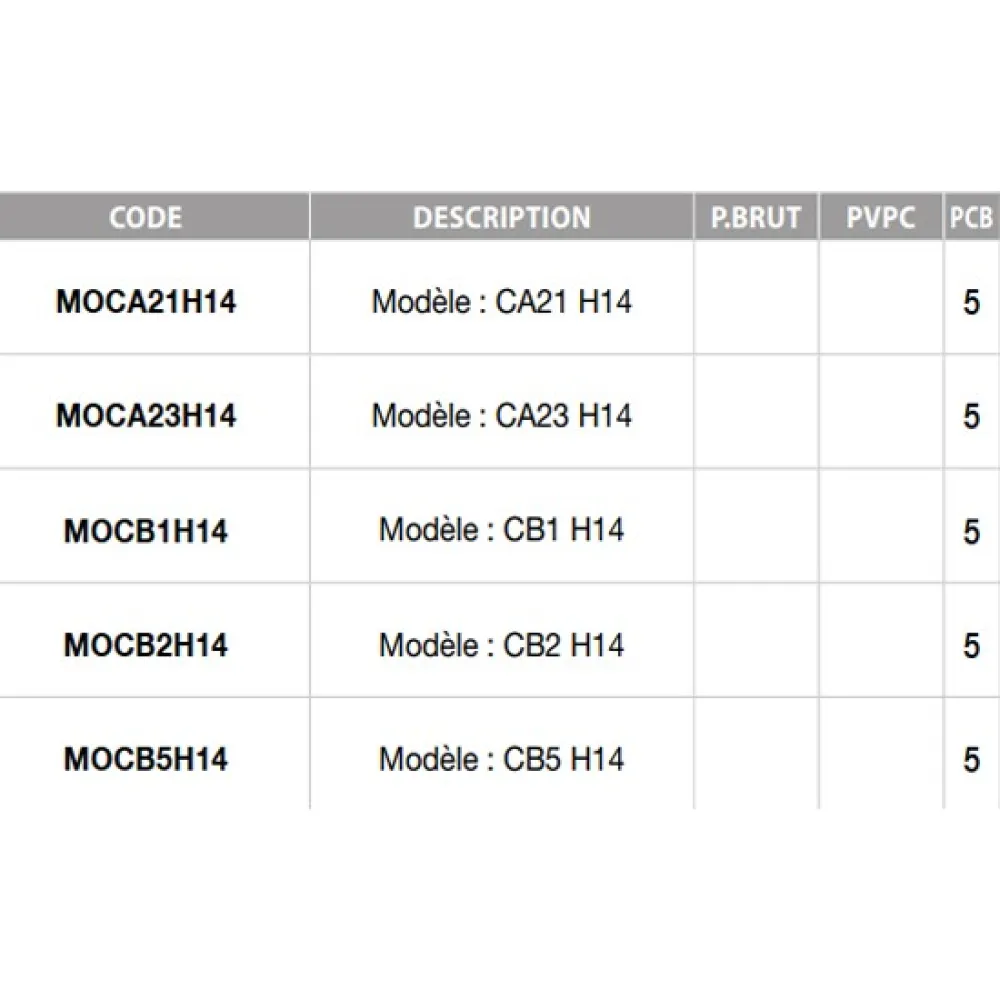
Task: Click description Modèle : CA21 H14
Action: point(502,301)
